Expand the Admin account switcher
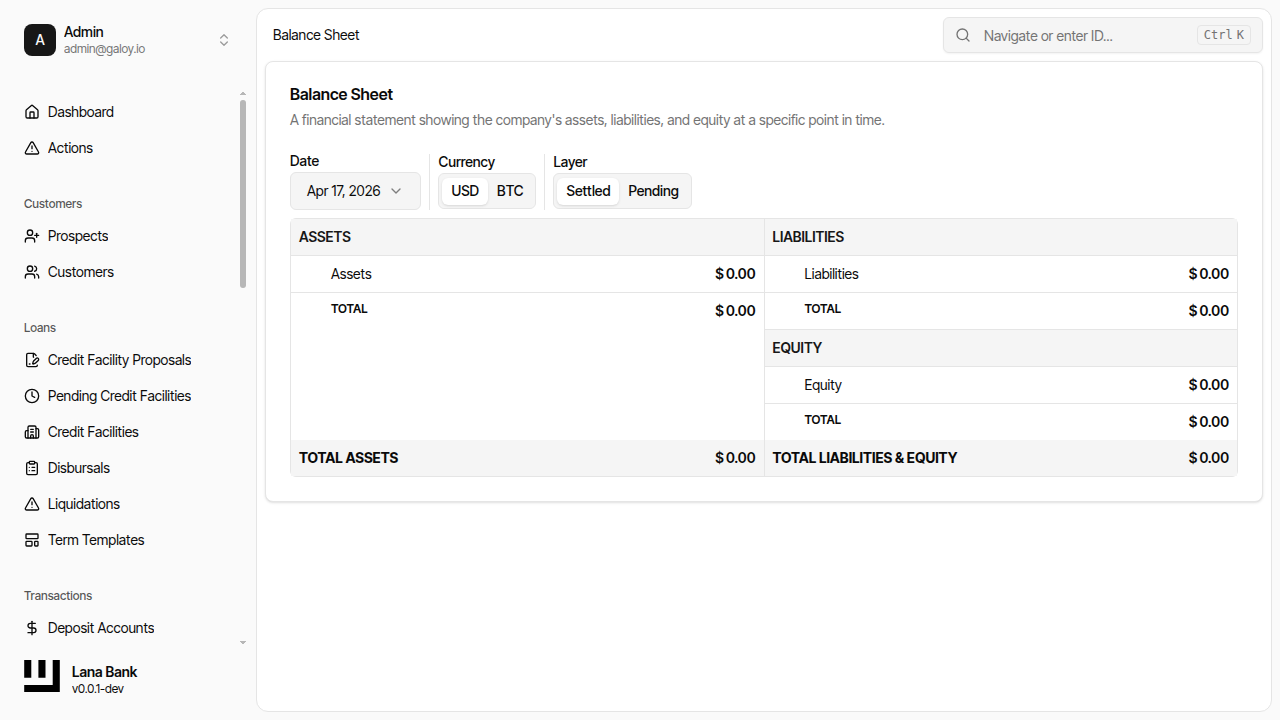This screenshot has height=720, width=1280. point(224,40)
